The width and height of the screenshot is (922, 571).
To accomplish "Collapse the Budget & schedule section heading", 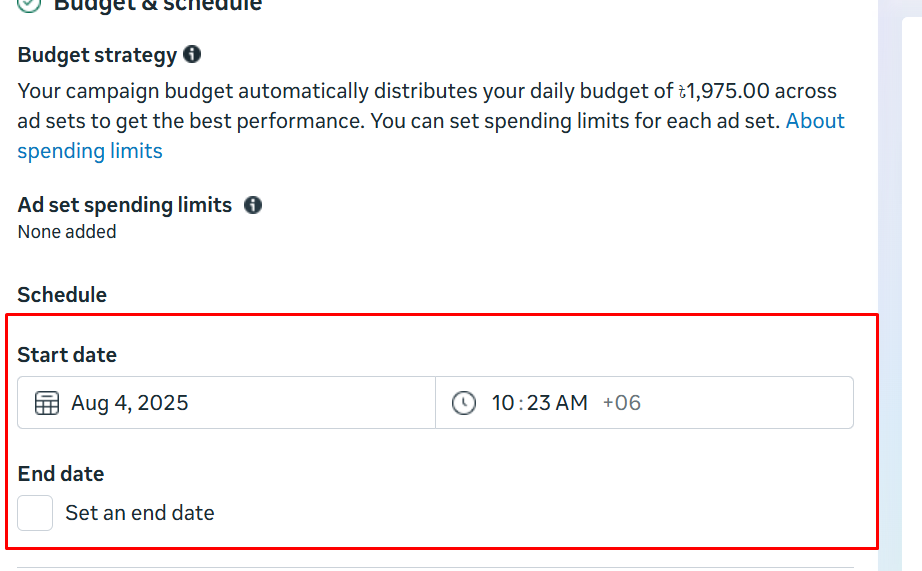I will coord(158,5).
